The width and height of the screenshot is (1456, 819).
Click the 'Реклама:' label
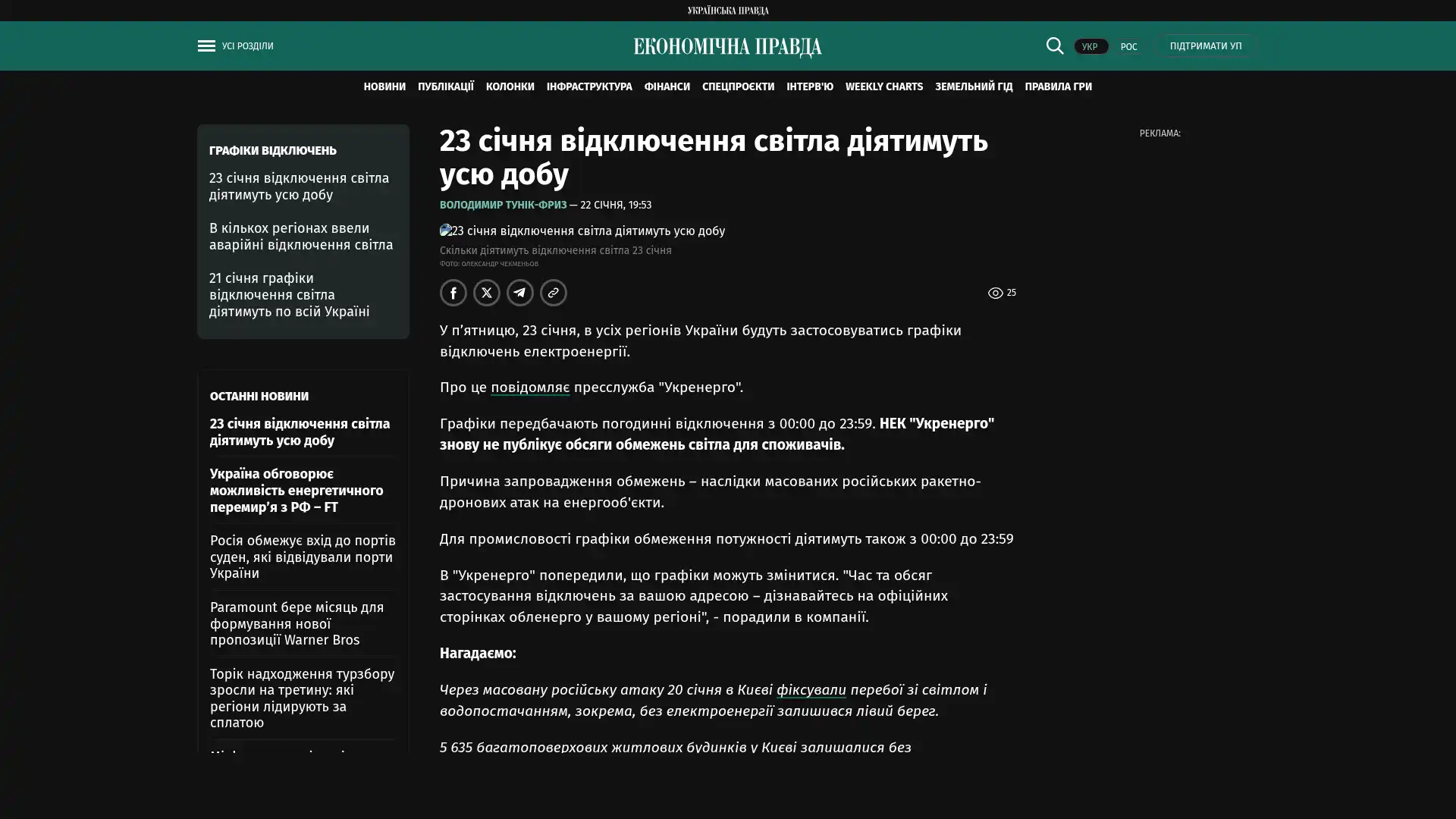[1160, 133]
